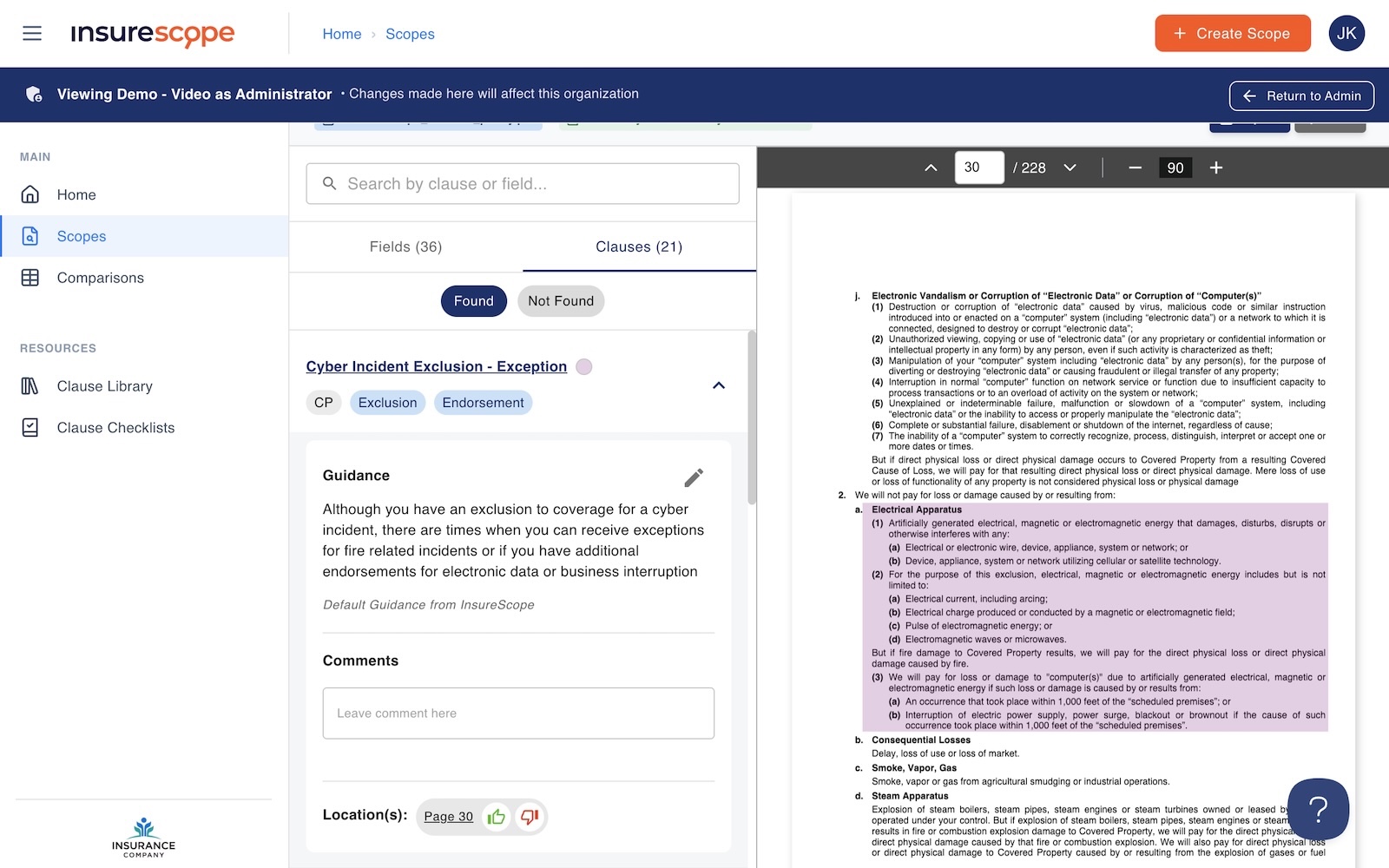This screenshot has width=1389, height=868.
Task: Zoom out the PDF with minus icon
Action: (1135, 168)
